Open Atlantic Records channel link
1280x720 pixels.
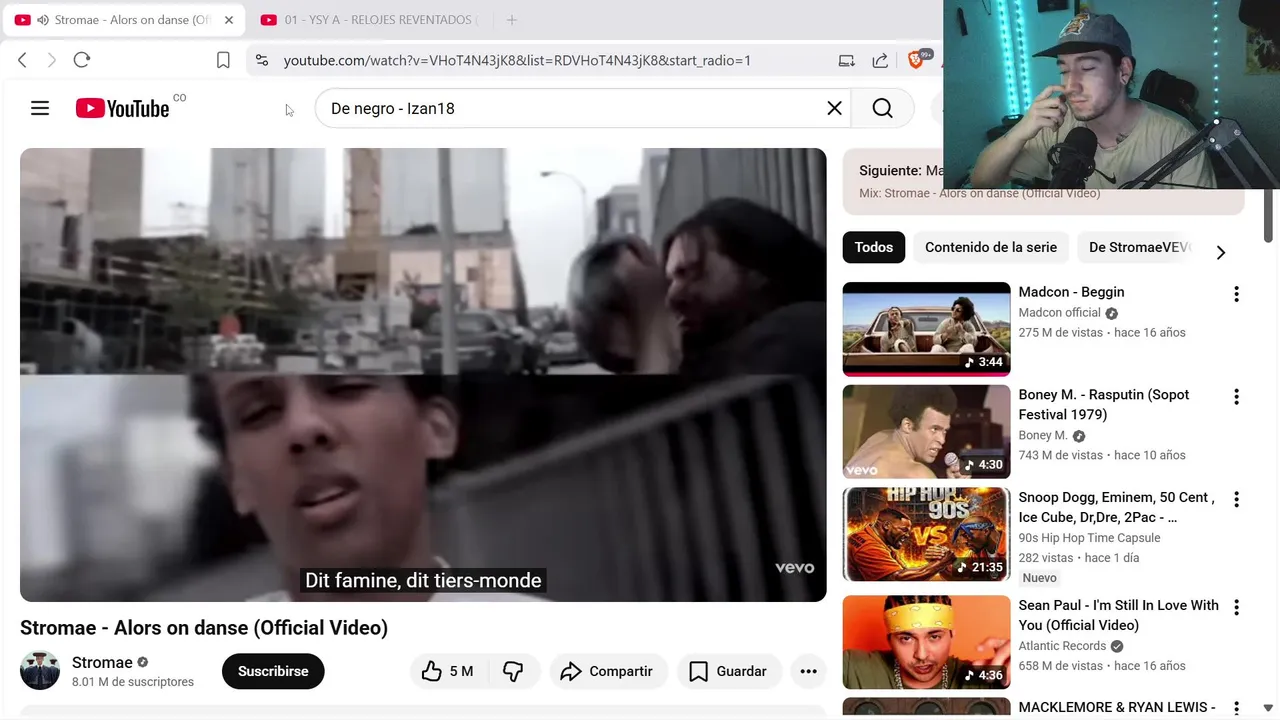[1062, 646]
